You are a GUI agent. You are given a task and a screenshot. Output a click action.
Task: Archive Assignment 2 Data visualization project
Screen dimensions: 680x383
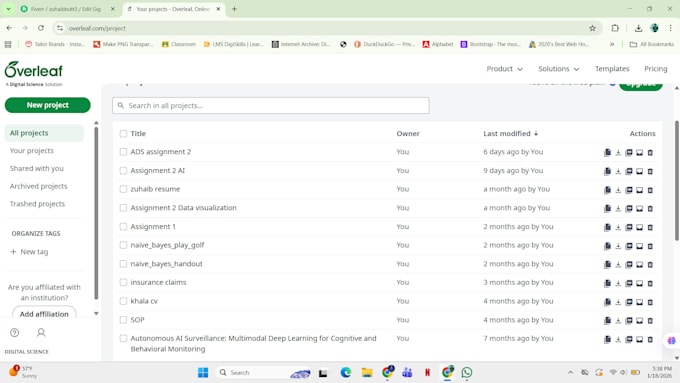639,208
